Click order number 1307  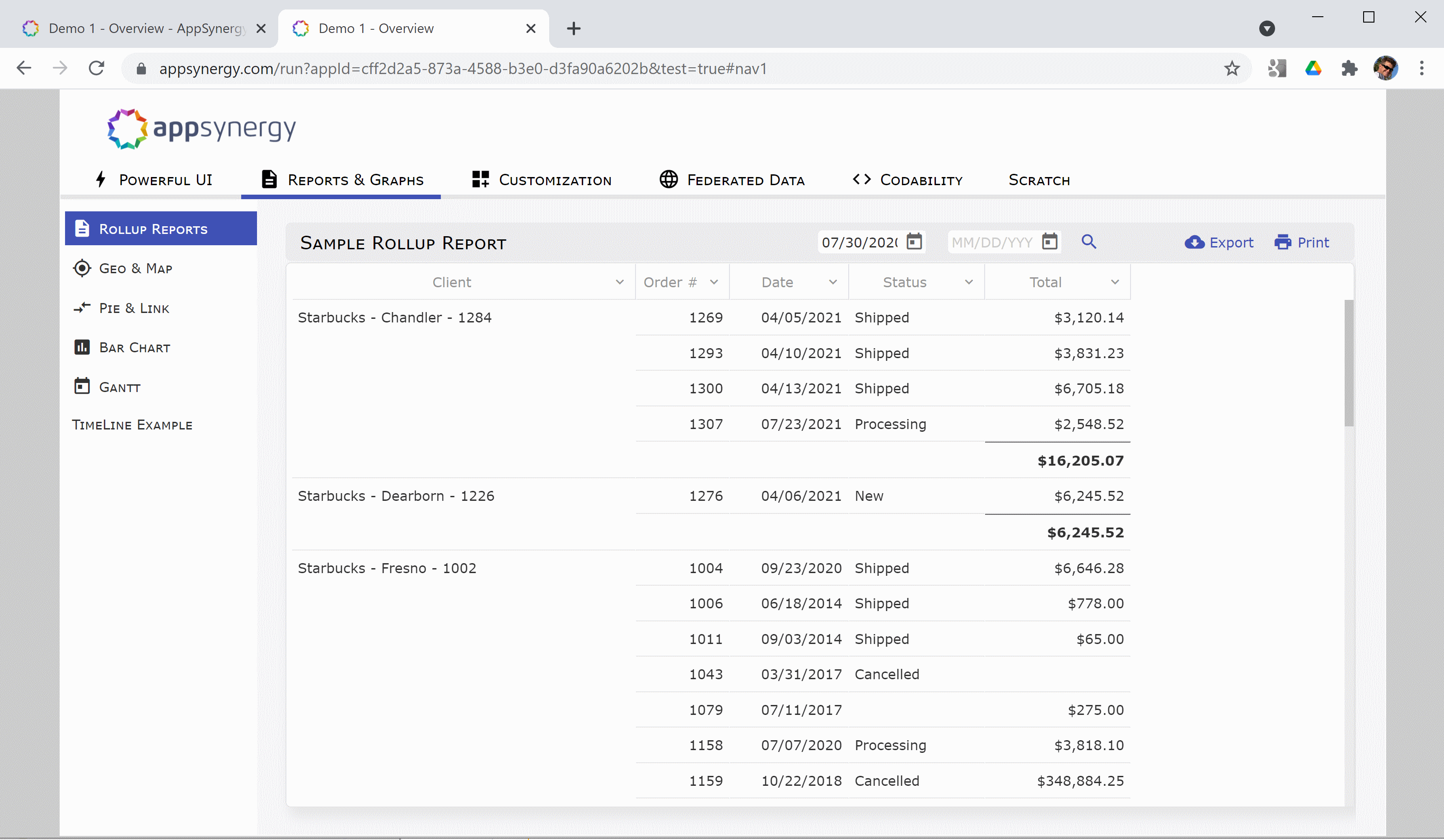pos(706,424)
